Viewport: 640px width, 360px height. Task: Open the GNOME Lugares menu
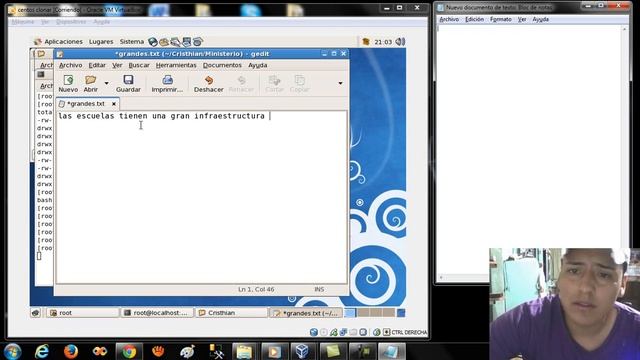101,42
